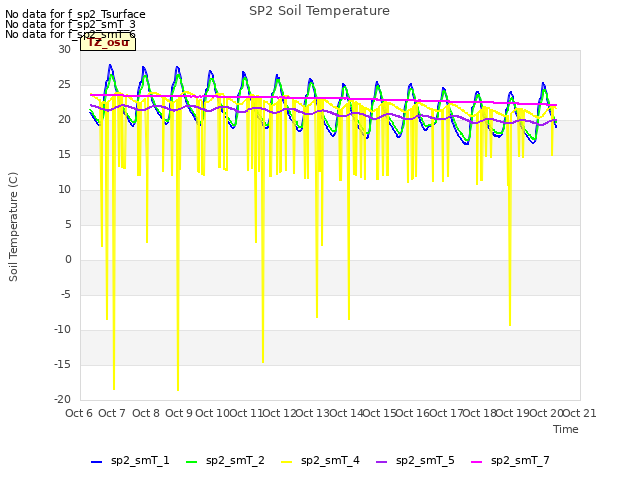This screenshot has height=480, width=640.
Task: Click the Oct 21 x-axis tick label
Action: tap(579, 413)
